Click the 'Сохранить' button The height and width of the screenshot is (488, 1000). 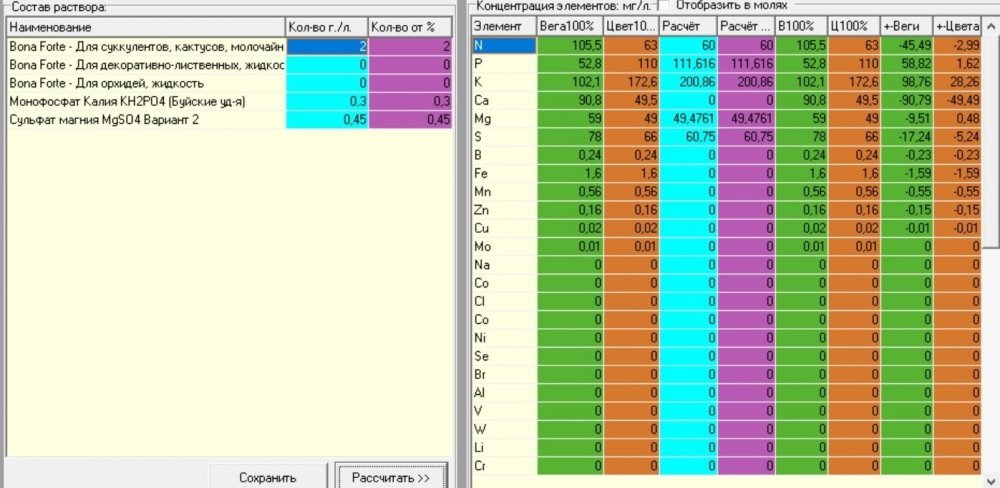tap(268, 477)
